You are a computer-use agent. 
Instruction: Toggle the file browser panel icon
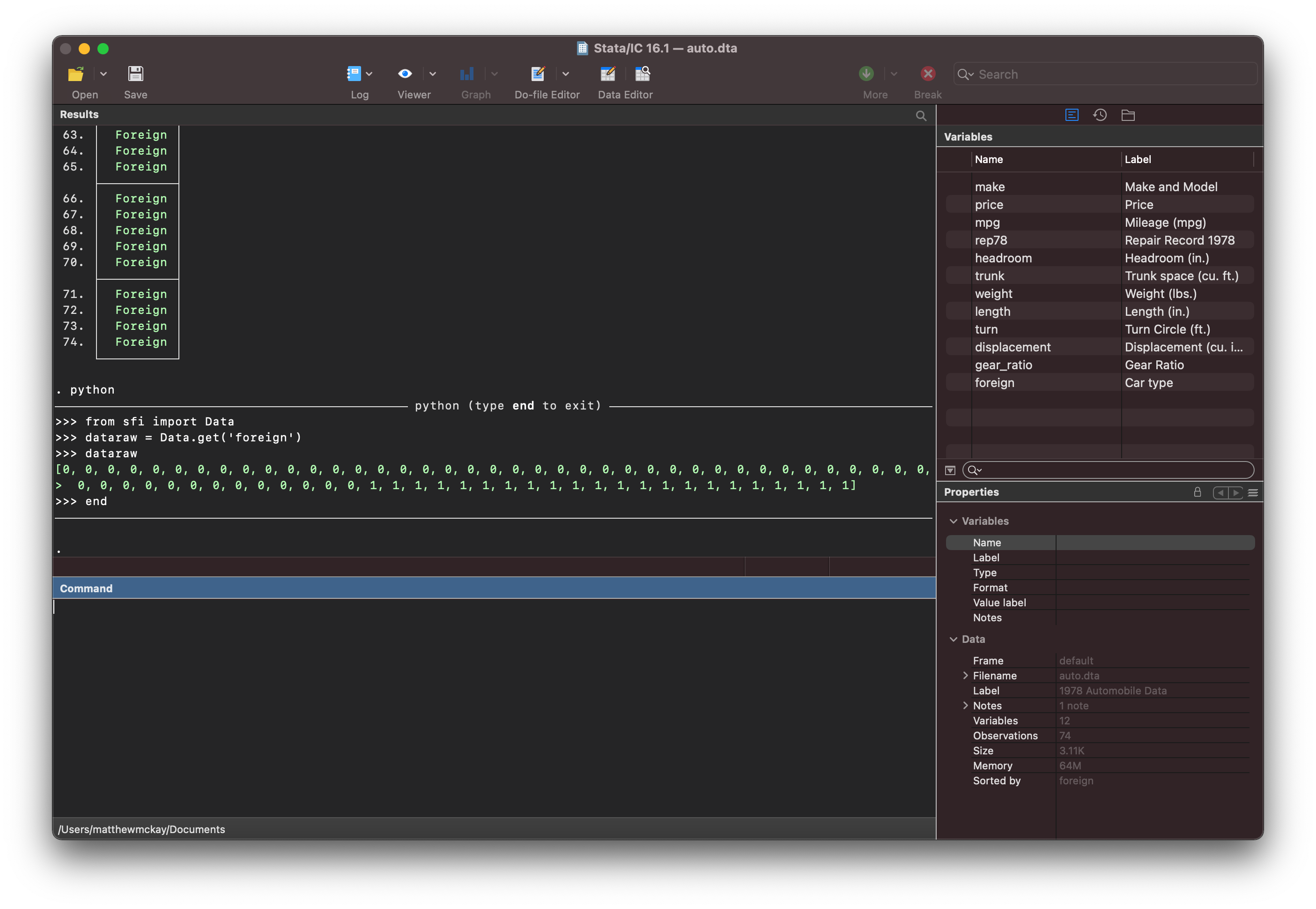(x=1128, y=114)
